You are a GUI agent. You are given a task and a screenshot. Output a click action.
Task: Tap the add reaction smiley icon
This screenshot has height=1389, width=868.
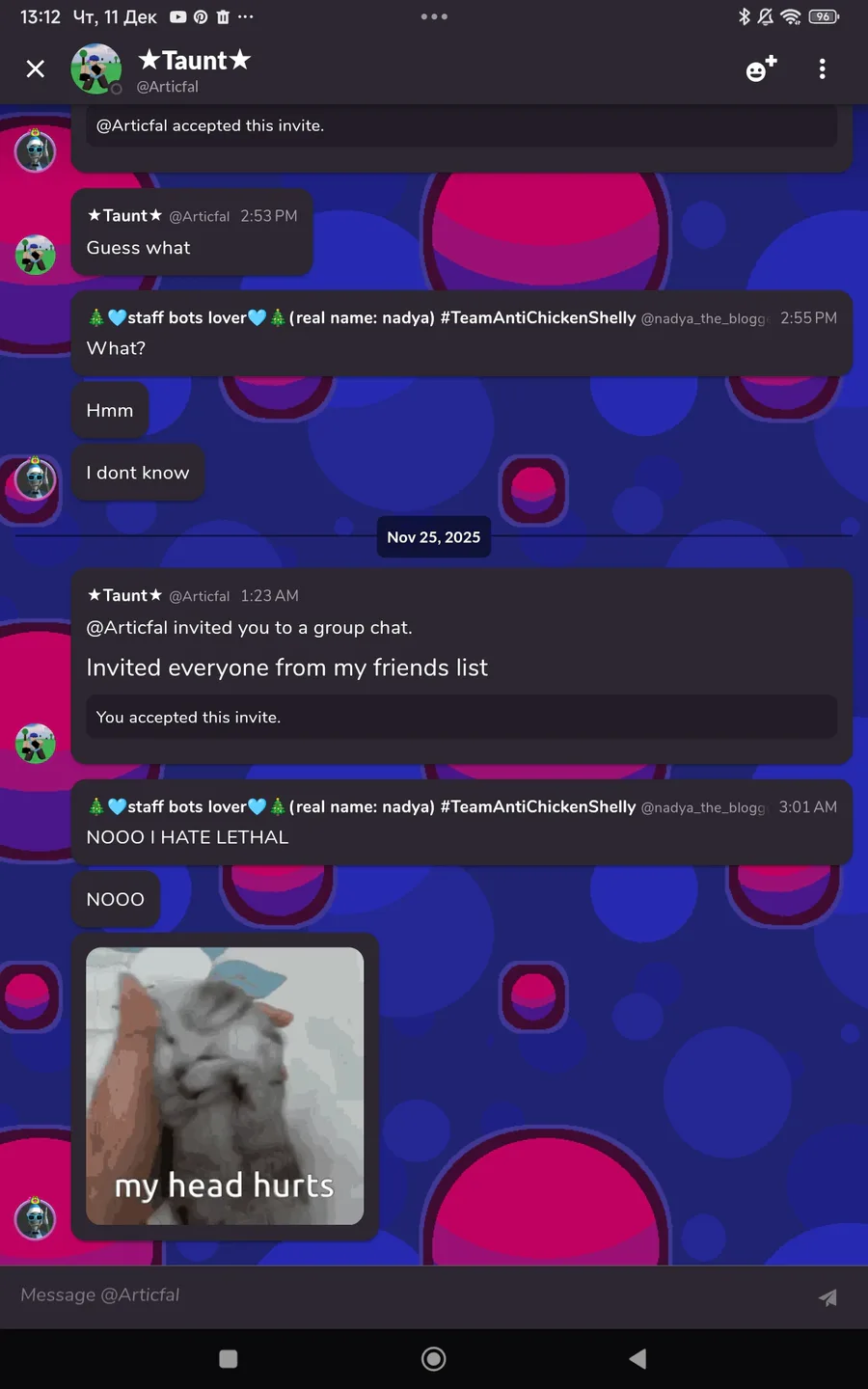click(761, 68)
